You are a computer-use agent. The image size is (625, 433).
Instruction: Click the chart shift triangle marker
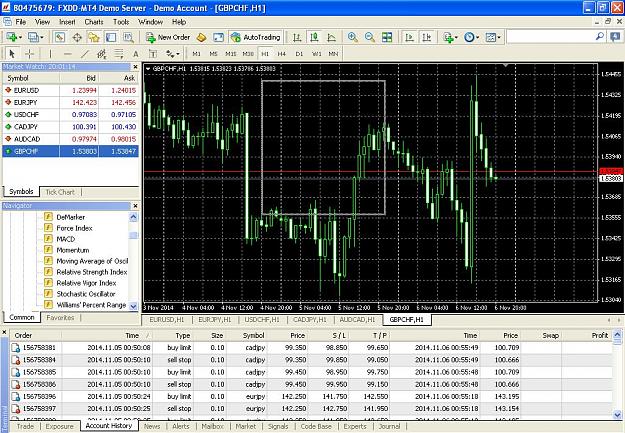(505, 65)
